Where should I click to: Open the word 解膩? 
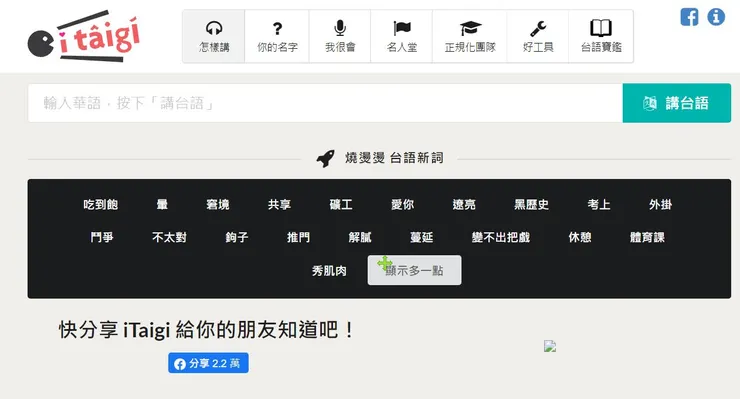[x=360, y=237]
